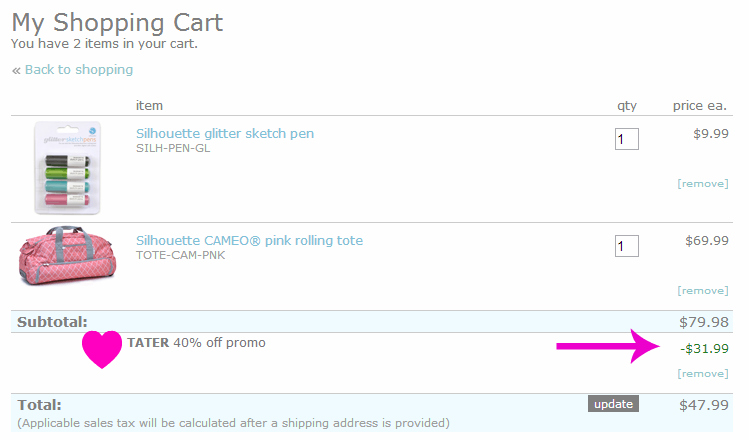Remove the pink rolling tote from cart
This screenshot has width=749, height=440.
(703, 290)
